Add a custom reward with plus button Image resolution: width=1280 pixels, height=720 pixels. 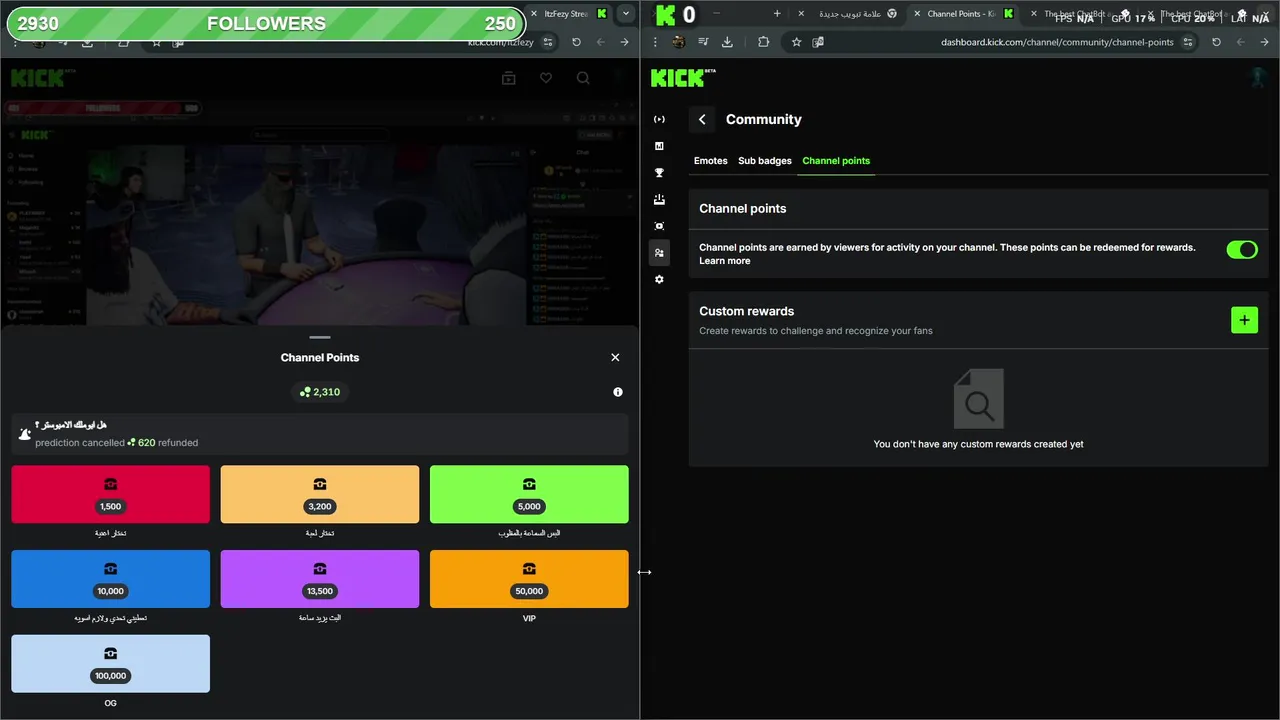coord(1244,320)
